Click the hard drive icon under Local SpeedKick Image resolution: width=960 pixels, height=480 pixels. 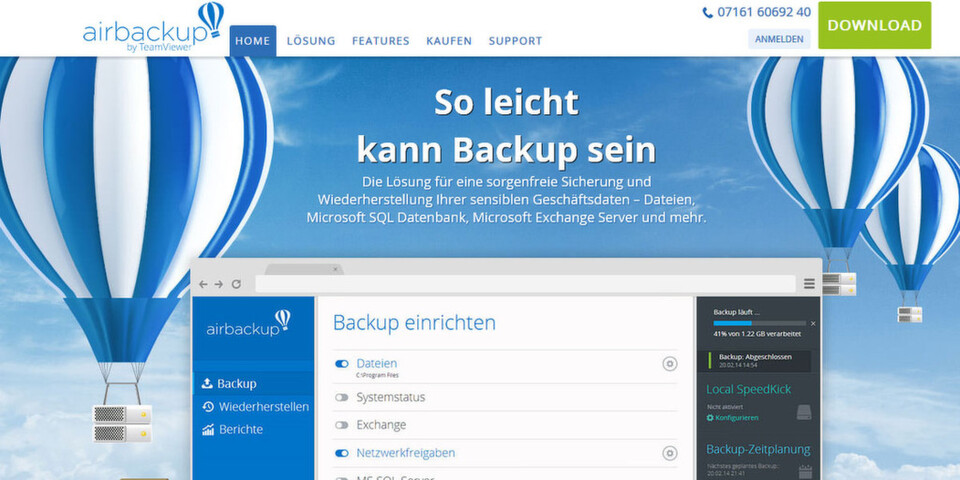[x=804, y=412]
